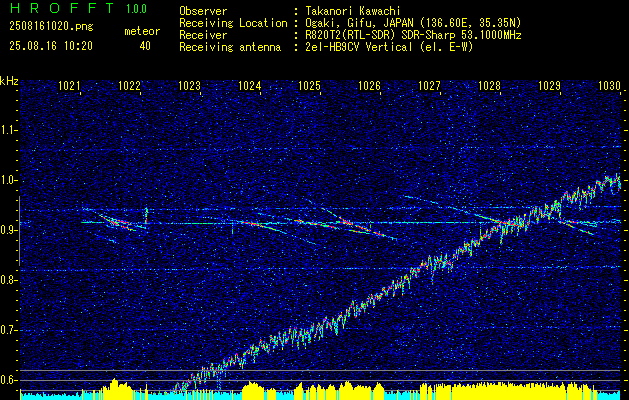Click the meteor count 40
The height and width of the screenshot is (400, 629).
(x=145, y=46)
